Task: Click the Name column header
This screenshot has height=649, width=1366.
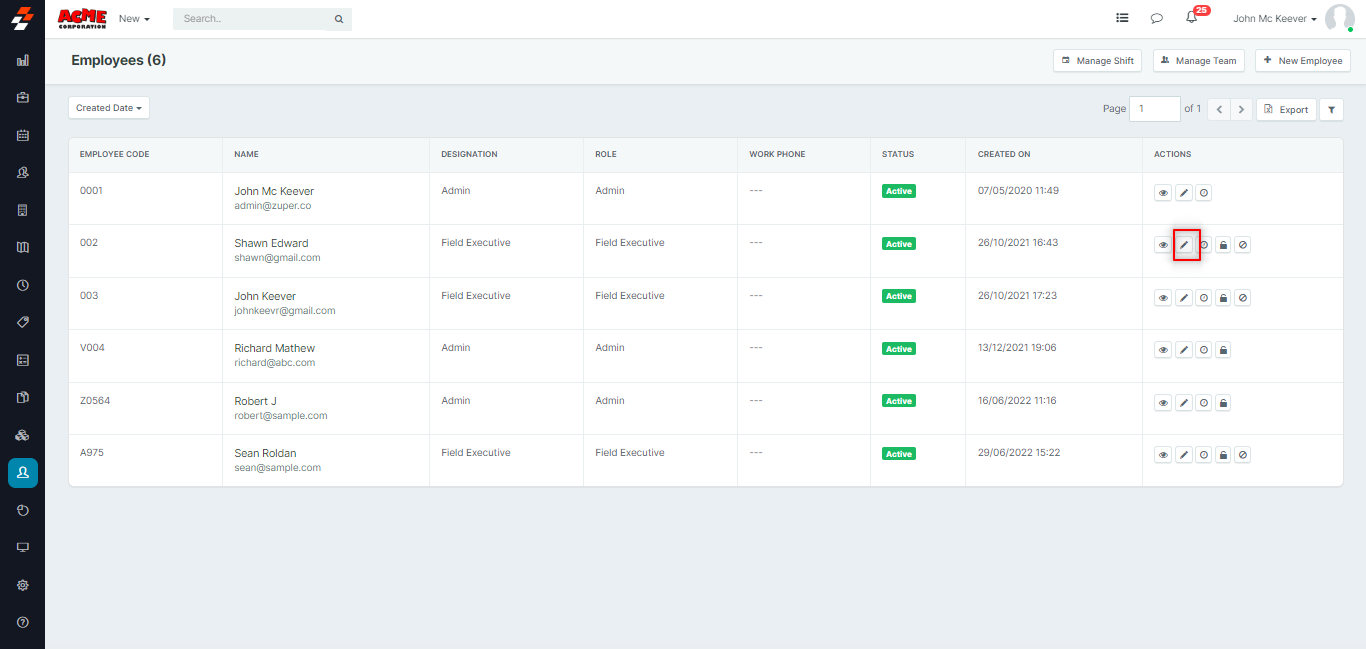Action: [x=246, y=154]
